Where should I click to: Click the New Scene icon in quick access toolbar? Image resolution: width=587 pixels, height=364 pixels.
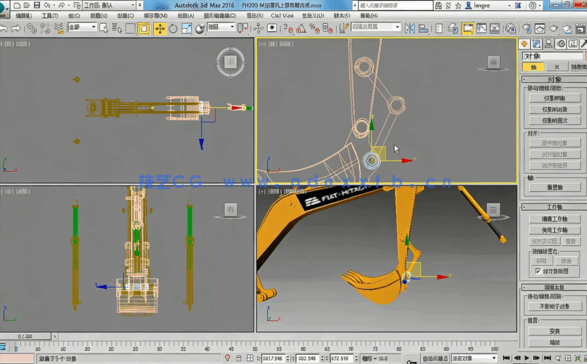(x=17, y=5)
